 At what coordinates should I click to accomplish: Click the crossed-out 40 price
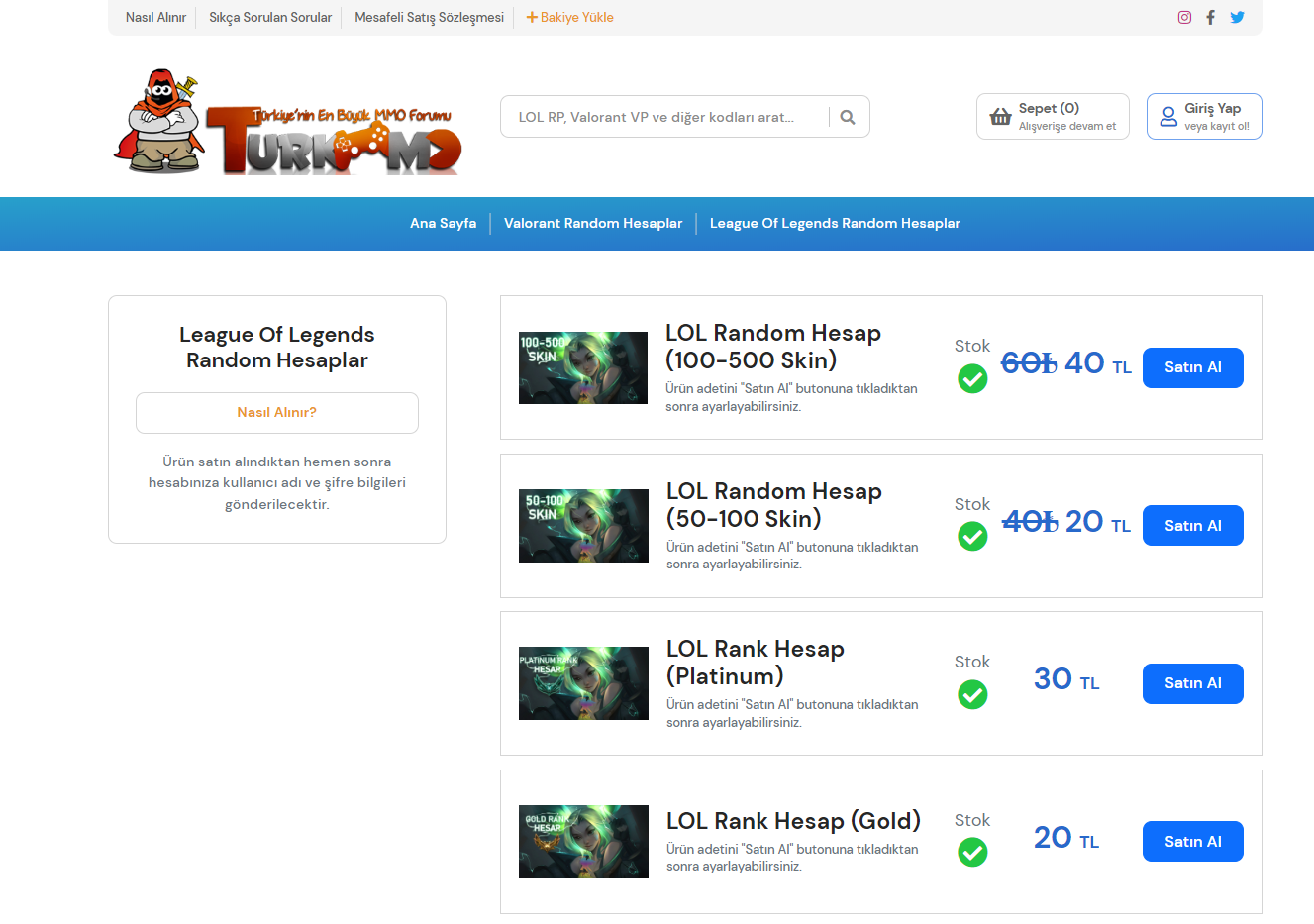coord(1030,521)
